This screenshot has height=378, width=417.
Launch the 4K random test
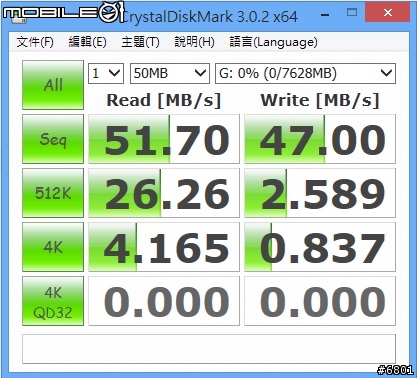[x=53, y=247]
